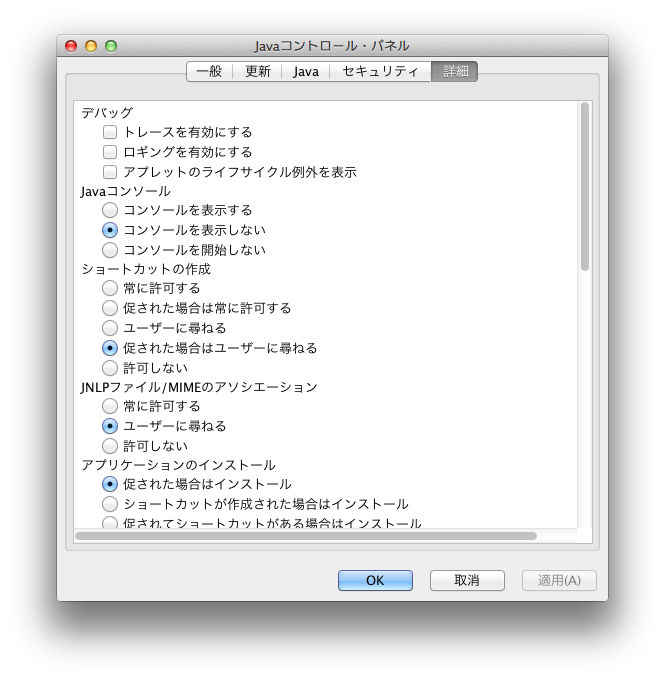Click the OK button

click(x=375, y=580)
